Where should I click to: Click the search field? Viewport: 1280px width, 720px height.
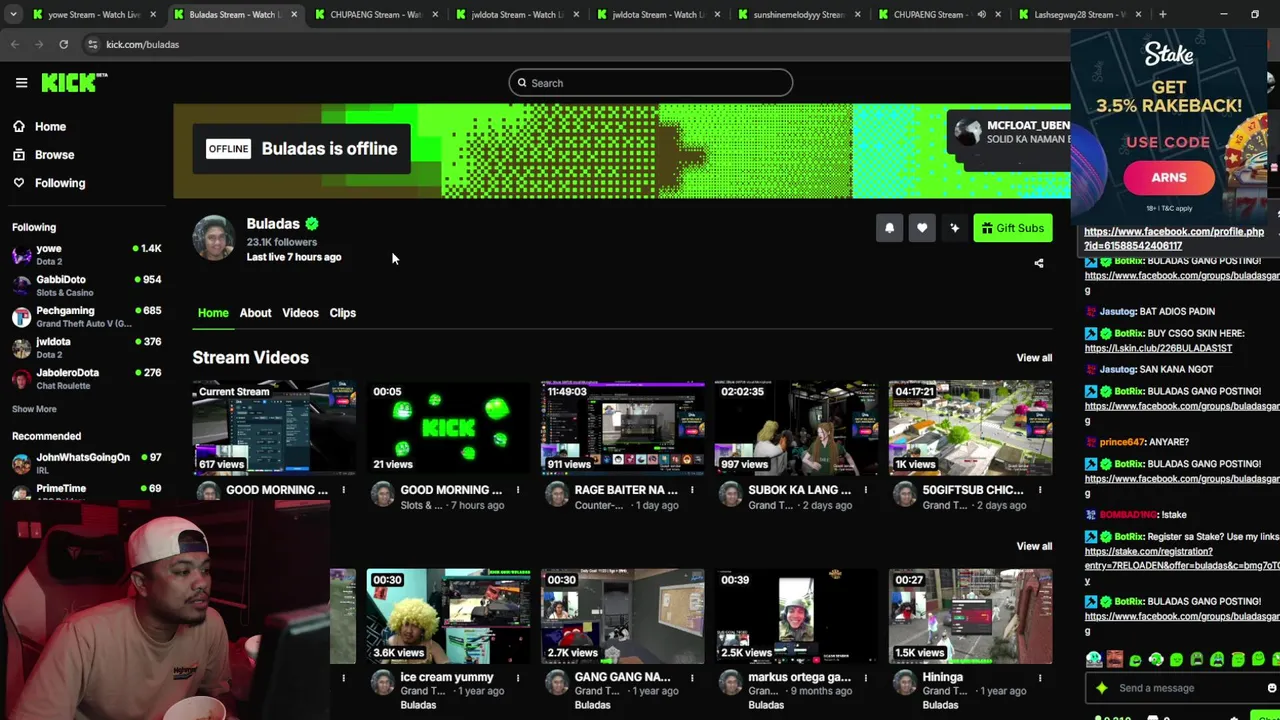point(650,83)
